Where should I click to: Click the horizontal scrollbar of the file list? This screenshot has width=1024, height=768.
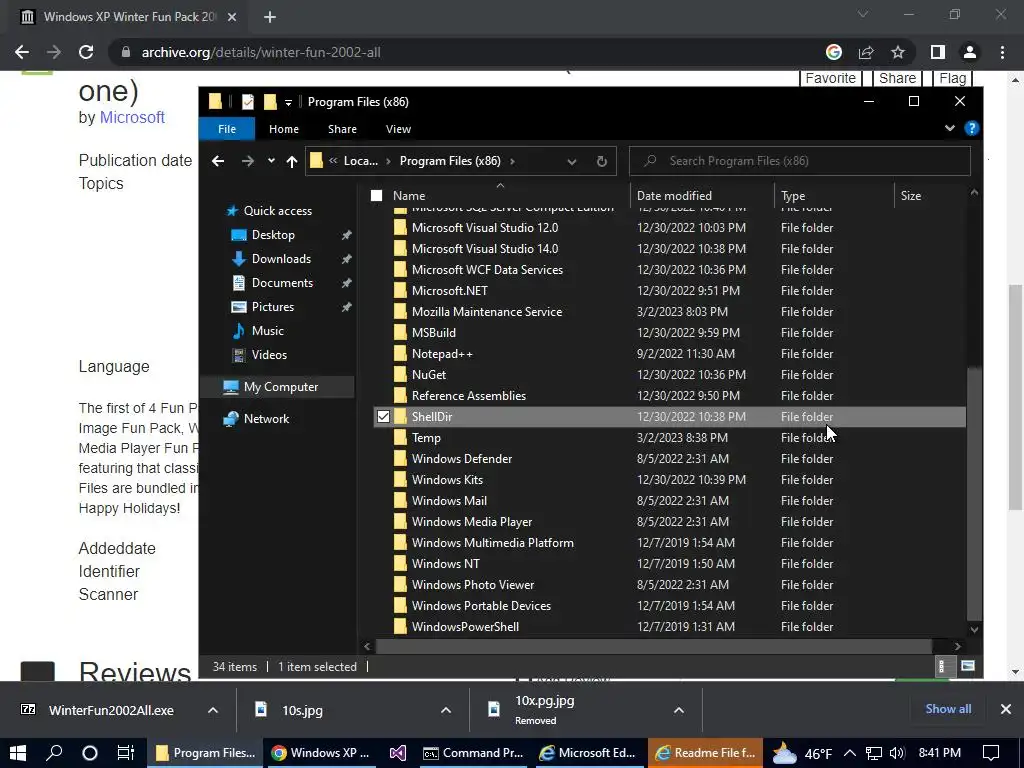pos(654,646)
